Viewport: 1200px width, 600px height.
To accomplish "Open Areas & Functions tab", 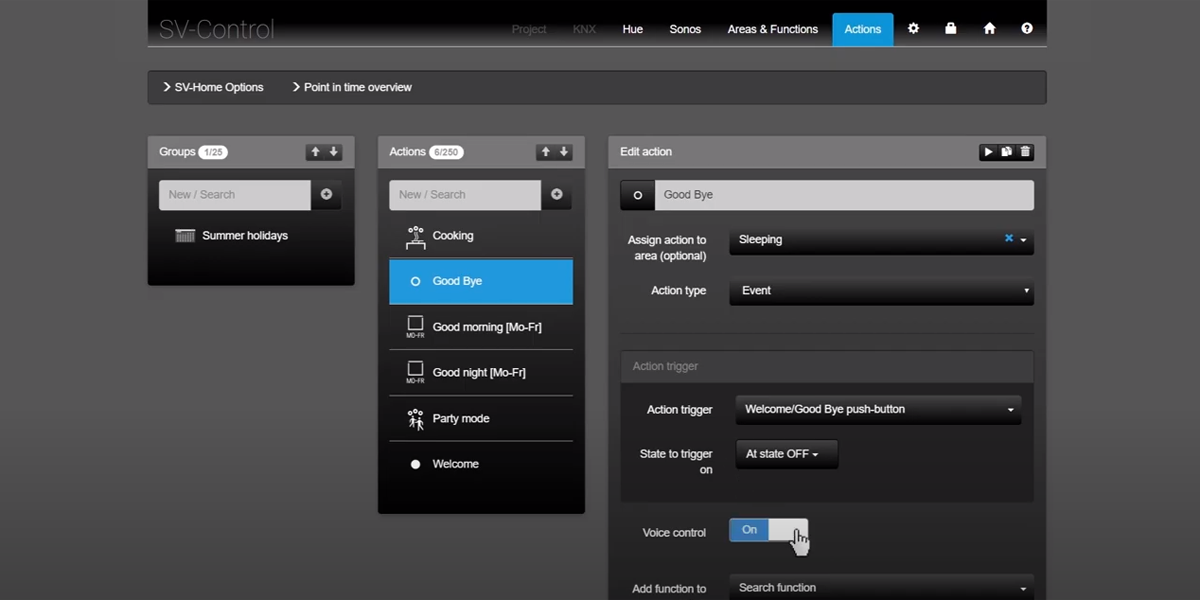I will coord(773,29).
